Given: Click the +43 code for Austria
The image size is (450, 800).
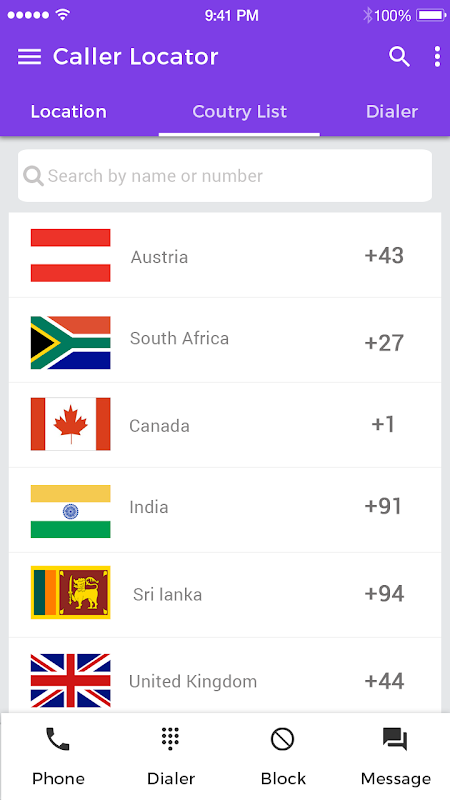Looking at the screenshot, I should coord(384,256).
